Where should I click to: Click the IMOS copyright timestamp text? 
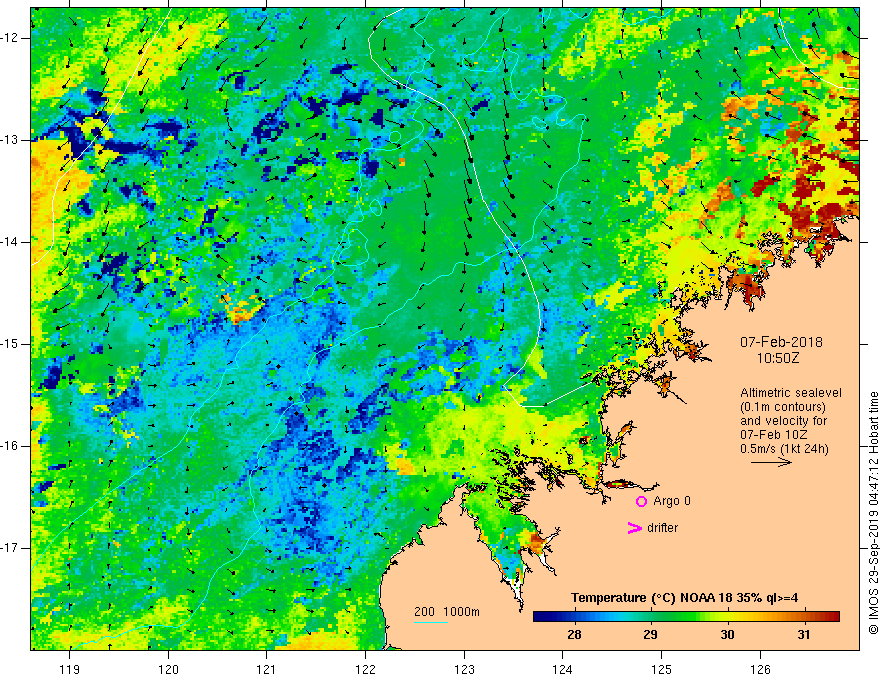tap(873, 513)
